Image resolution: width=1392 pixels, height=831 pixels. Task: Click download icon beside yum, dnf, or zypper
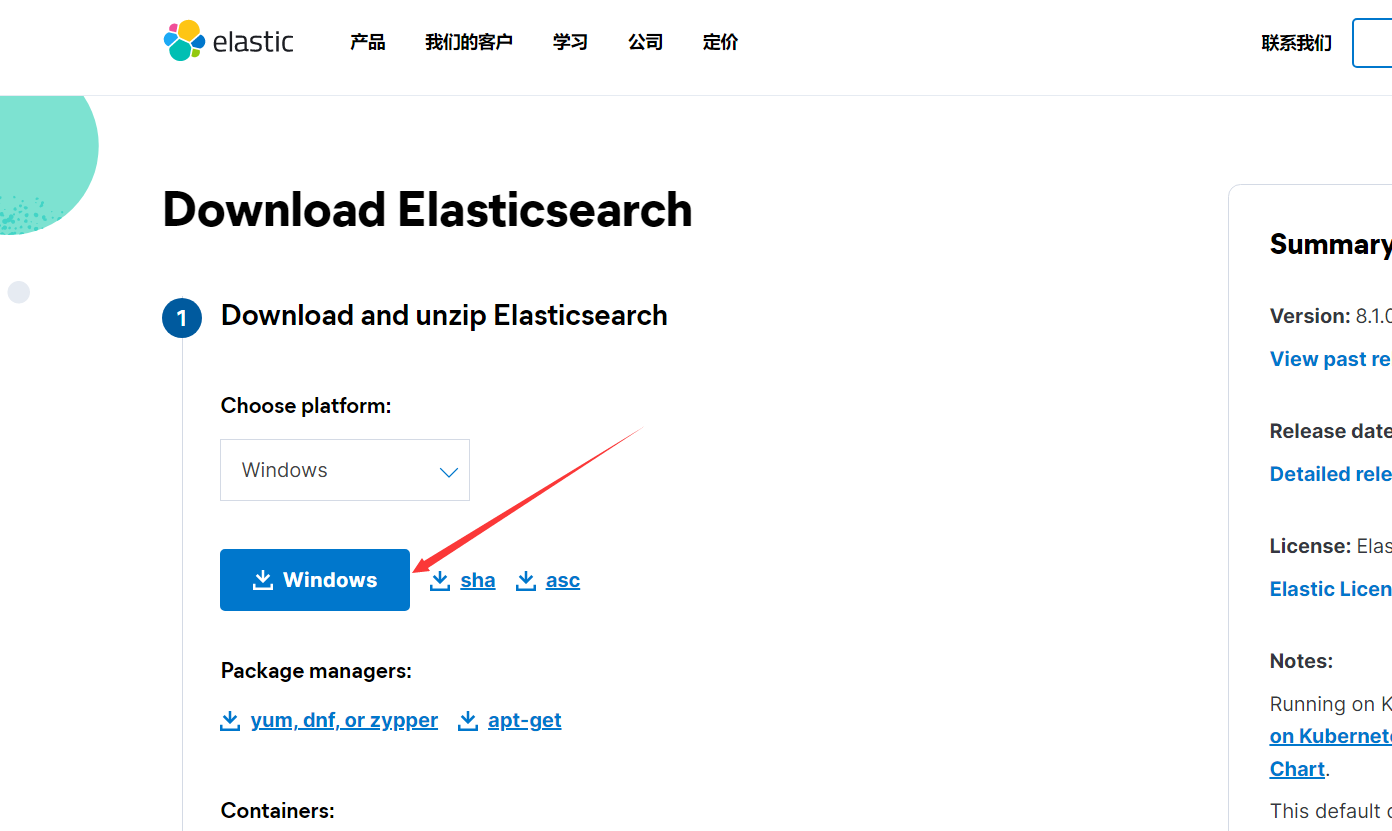(x=230, y=720)
